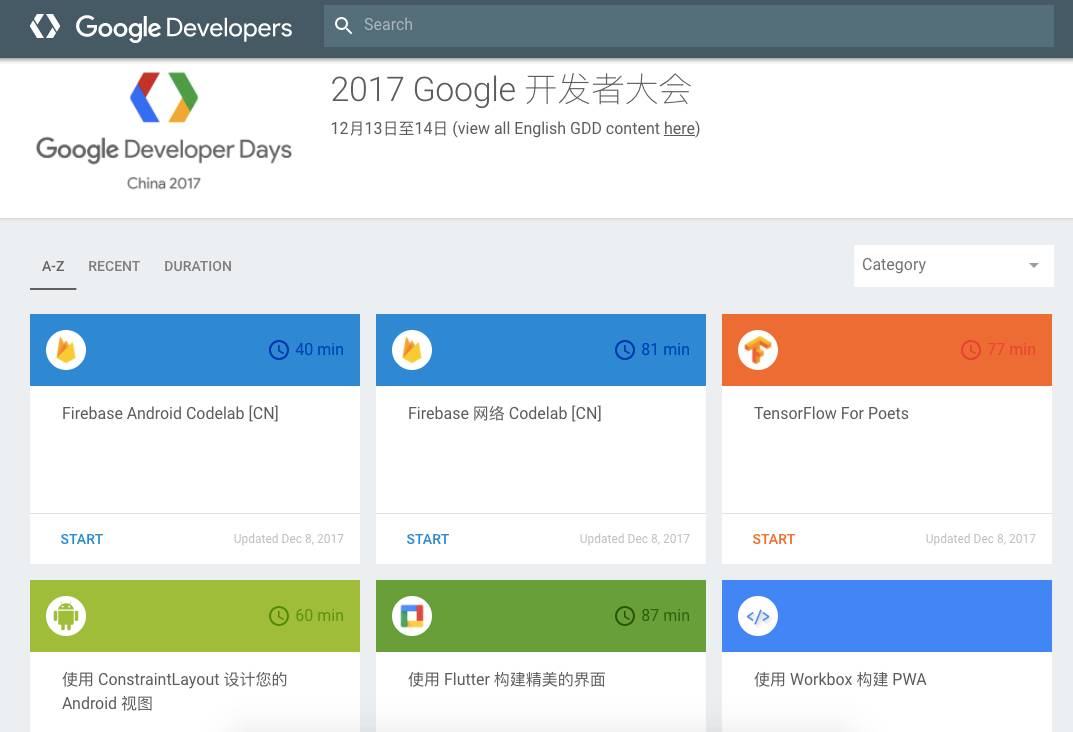1073x732 pixels.
Task: Switch to the RECENT tab
Action: click(x=114, y=266)
